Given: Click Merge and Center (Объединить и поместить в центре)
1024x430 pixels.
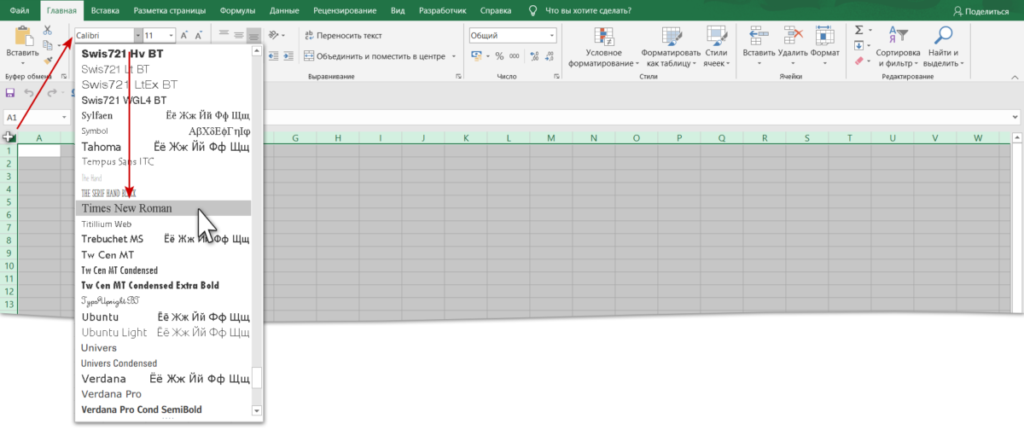Looking at the screenshot, I should click(x=374, y=57).
